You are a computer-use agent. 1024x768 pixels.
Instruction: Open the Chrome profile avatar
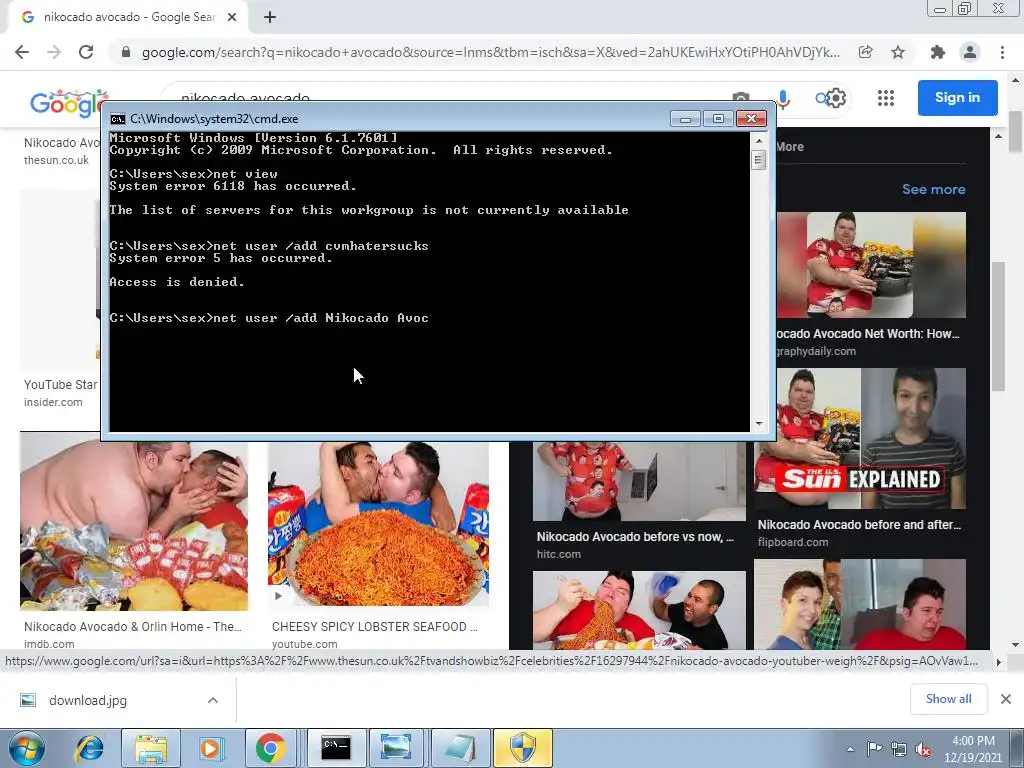(x=970, y=52)
